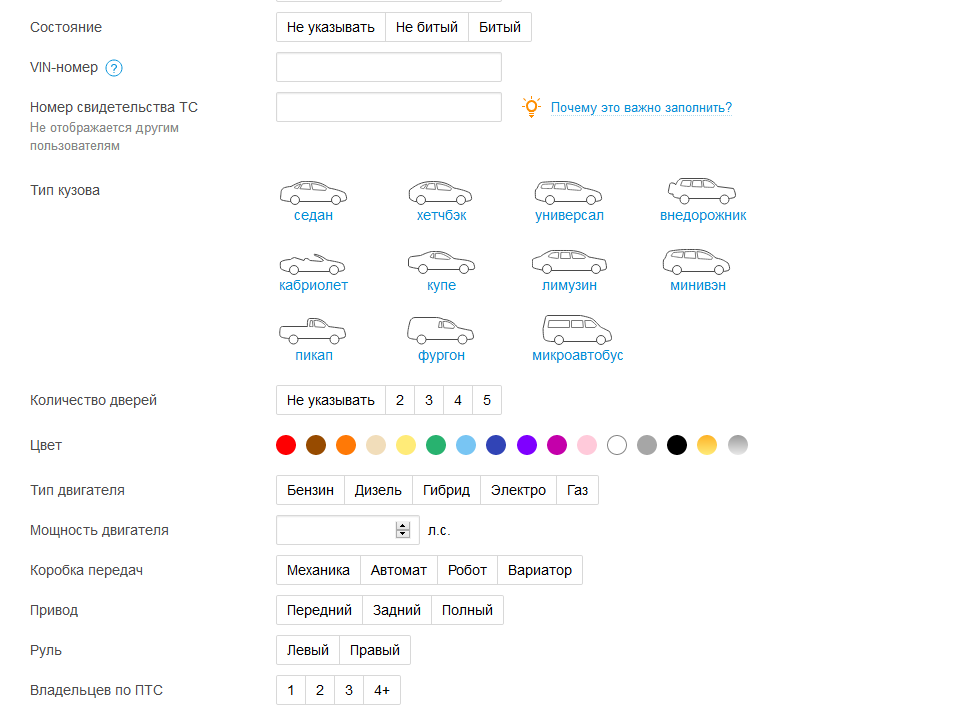Screen dimensions: 959x708
Task: Click the VIN-номер input field
Action: point(388,67)
